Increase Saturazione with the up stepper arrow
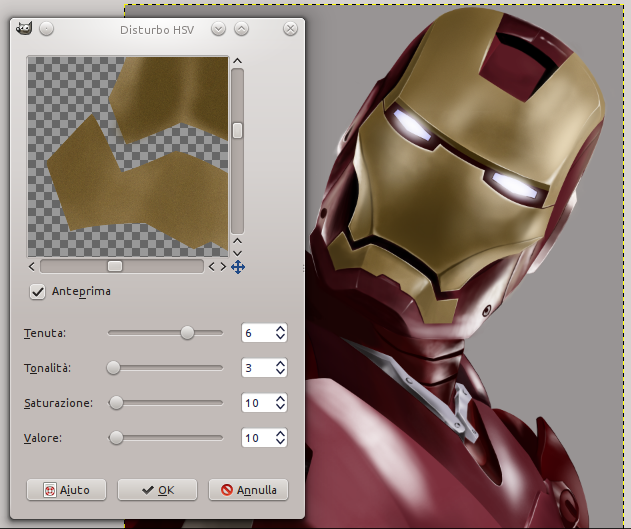 pos(280,399)
